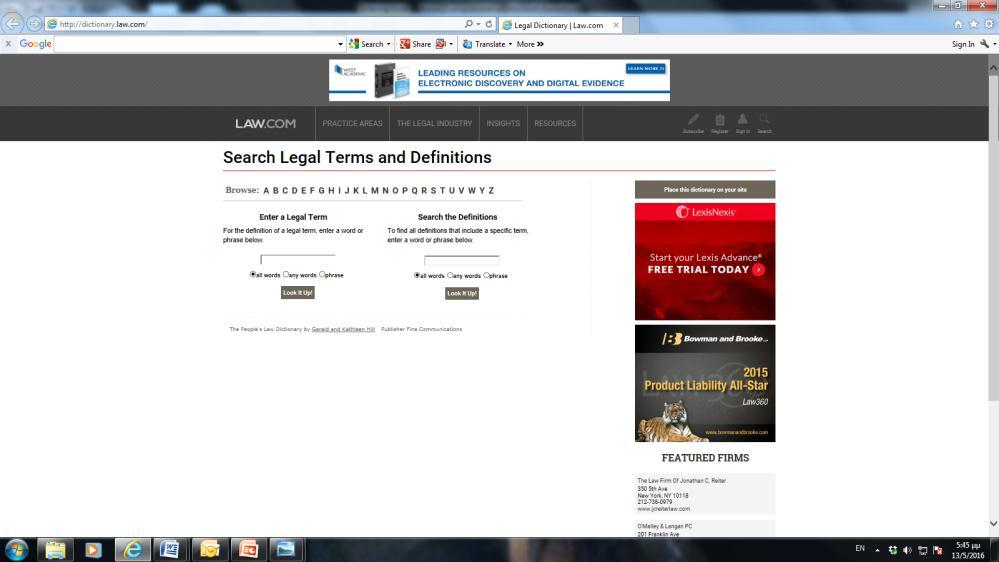Select 'all words' under Search the Definitions
This screenshot has height=562, width=999.
point(417,275)
